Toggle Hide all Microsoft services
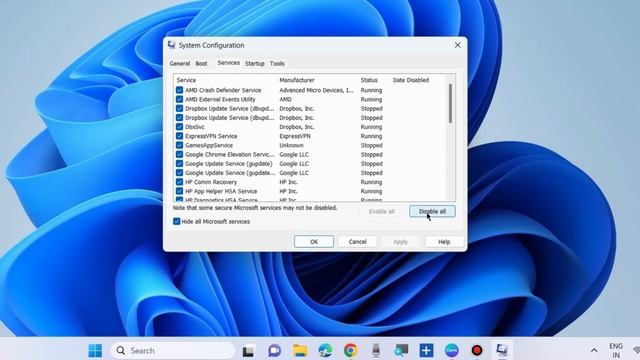The height and width of the screenshot is (360, 640). coord(176,221)
